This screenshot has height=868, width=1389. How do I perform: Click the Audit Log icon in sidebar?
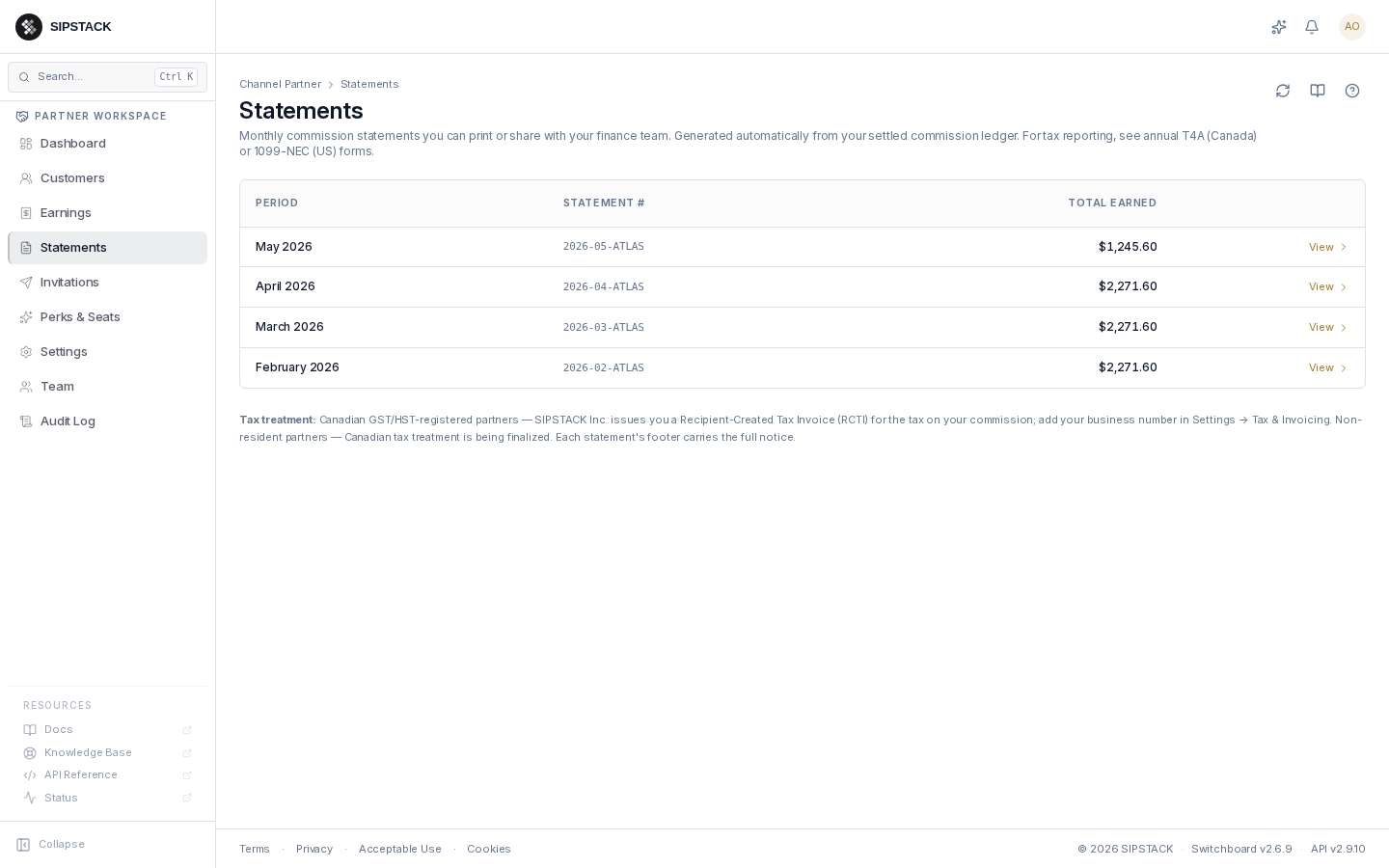click(26, 421)
